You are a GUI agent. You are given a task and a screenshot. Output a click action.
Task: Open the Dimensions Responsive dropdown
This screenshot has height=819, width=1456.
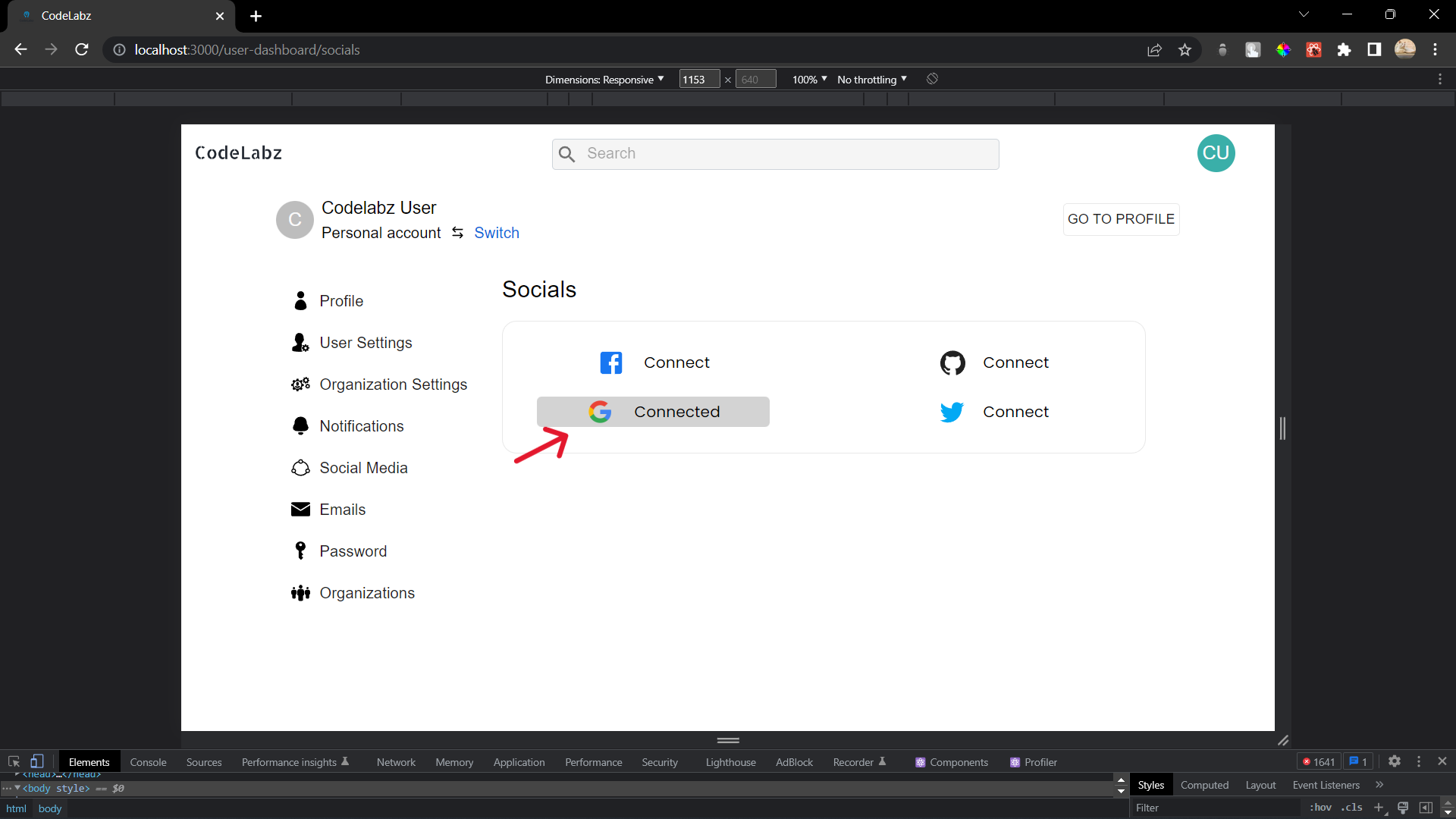click(604, 79)
